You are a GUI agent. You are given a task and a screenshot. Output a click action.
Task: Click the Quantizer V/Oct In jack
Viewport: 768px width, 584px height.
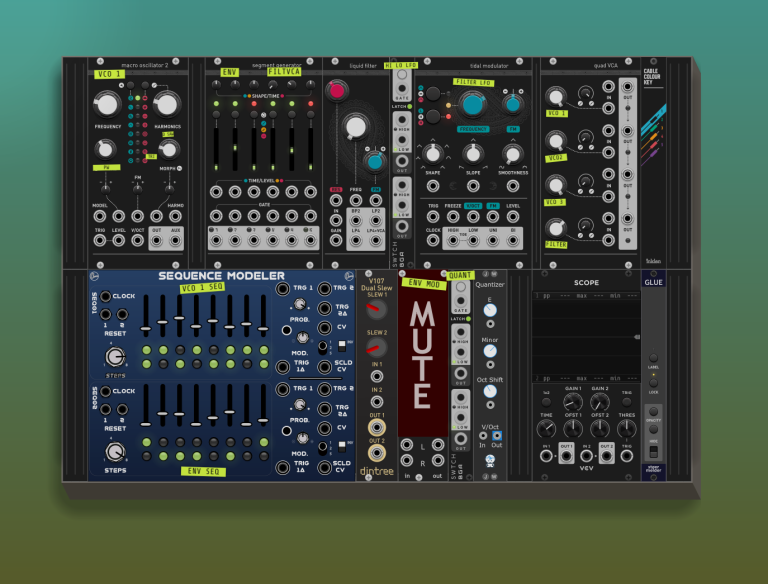pos(483,436)
